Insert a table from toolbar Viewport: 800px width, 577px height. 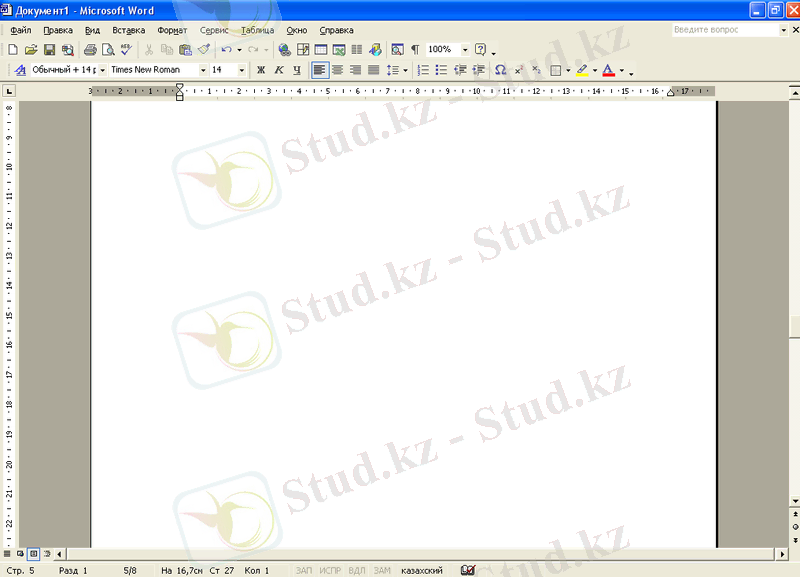pyautogui.click(x=321, y=49)
